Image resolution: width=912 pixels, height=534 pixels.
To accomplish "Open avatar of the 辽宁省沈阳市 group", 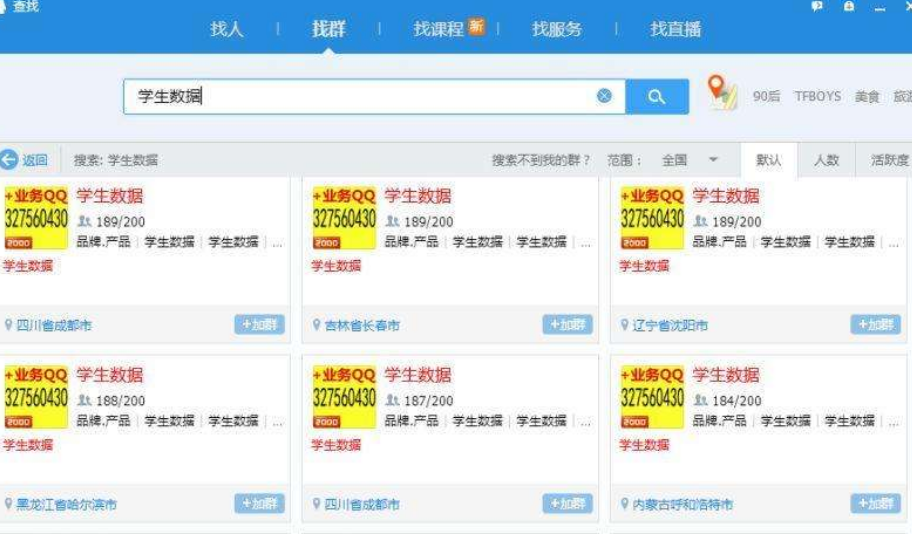I will 652,218.
